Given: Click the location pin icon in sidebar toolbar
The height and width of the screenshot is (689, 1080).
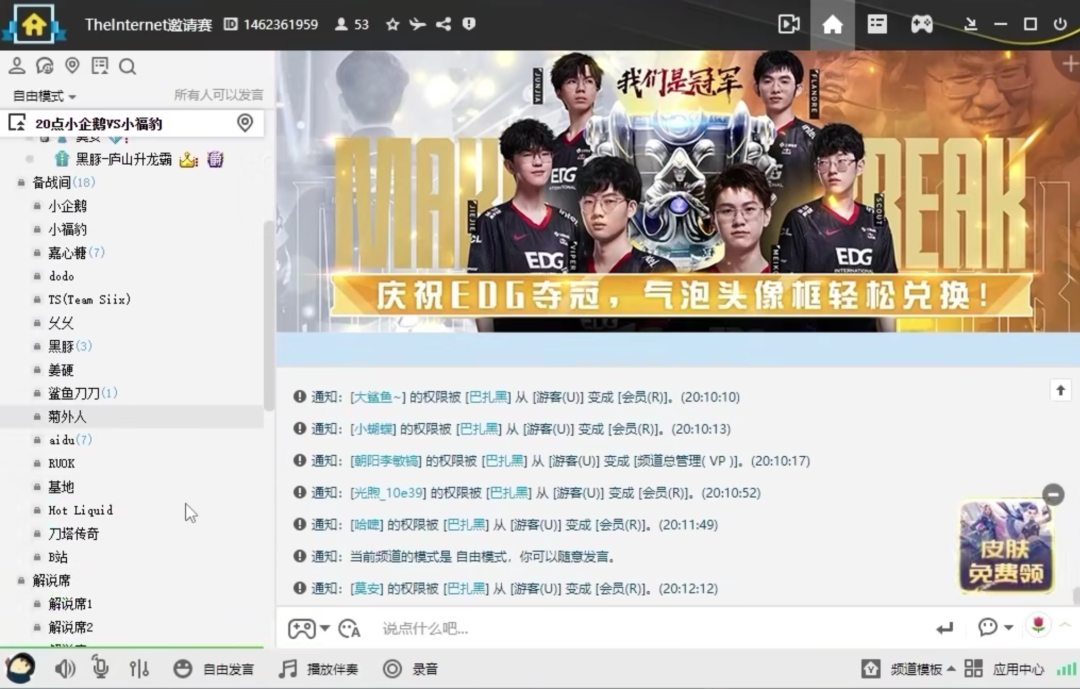Looking at the screenshot, I should click(72, 66).
